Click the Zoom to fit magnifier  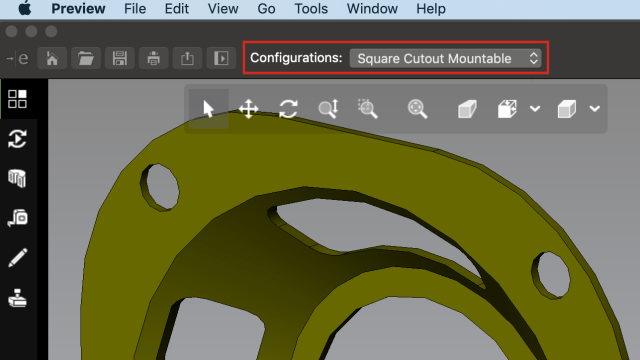[417, 109]
